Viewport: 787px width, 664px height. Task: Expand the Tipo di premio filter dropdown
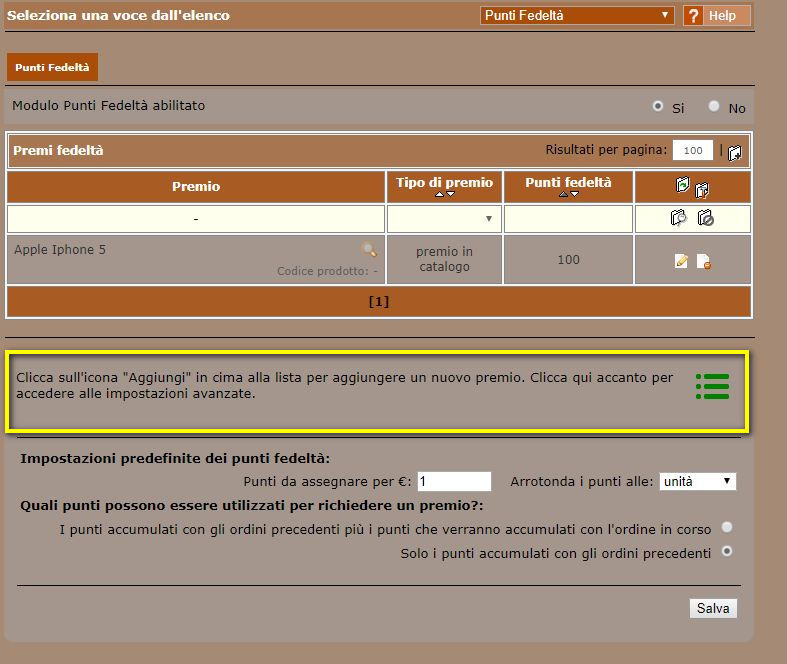point(444,219)
